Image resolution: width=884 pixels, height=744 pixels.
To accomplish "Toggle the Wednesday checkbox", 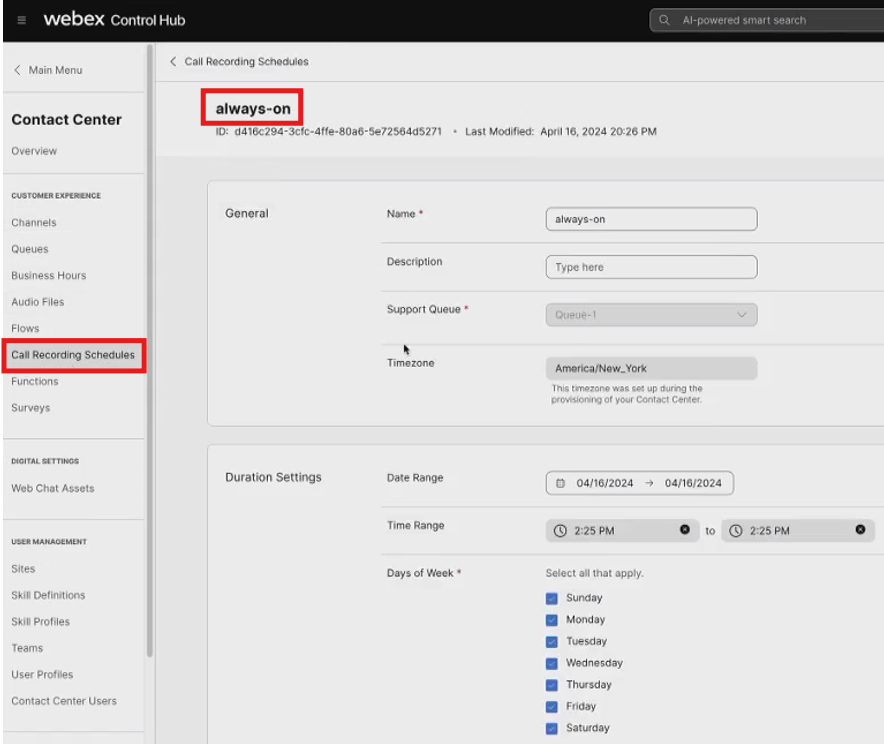I will click(x=552, y=663).
